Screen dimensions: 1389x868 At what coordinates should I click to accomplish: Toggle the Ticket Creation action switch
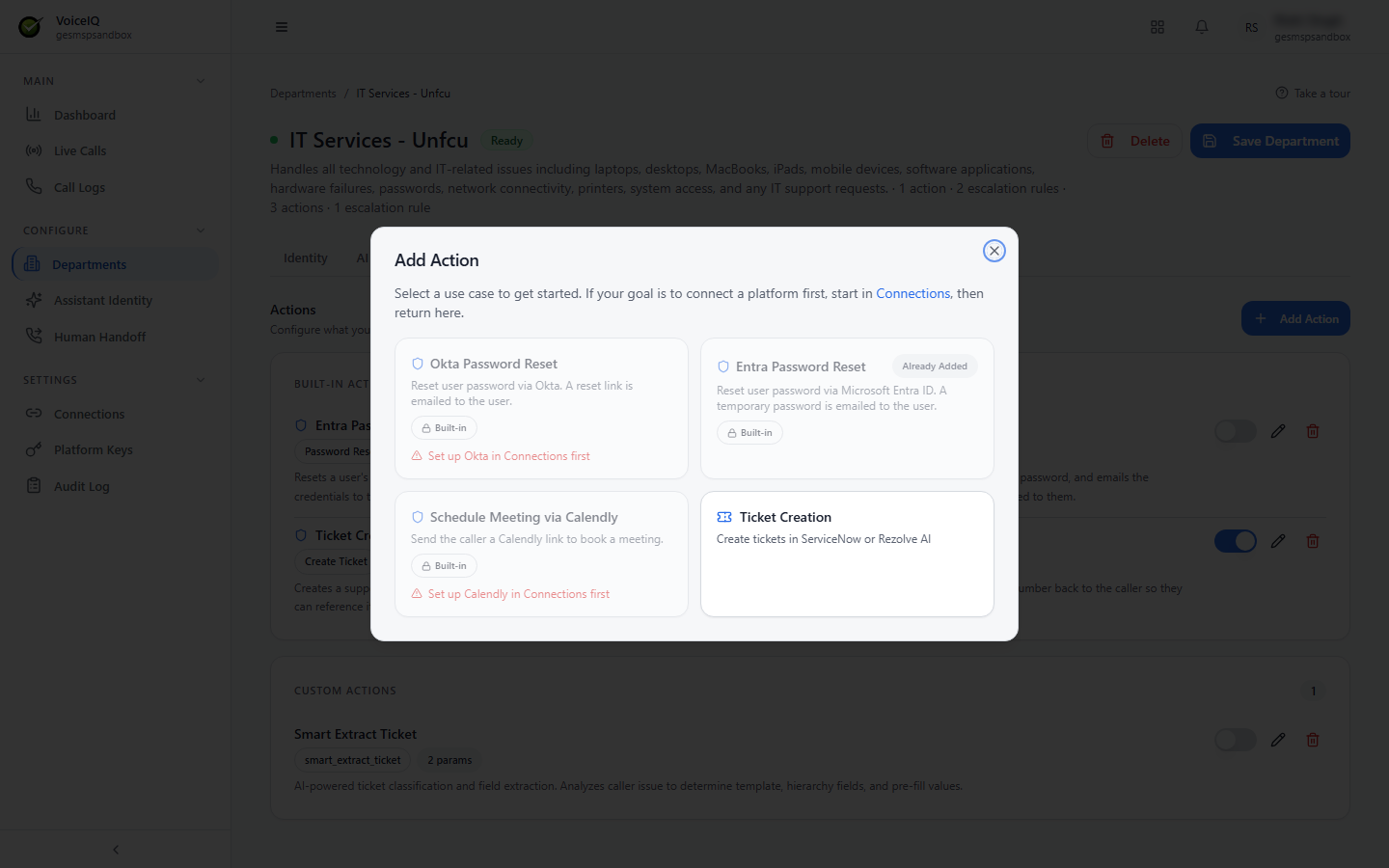coord(1235,541)
